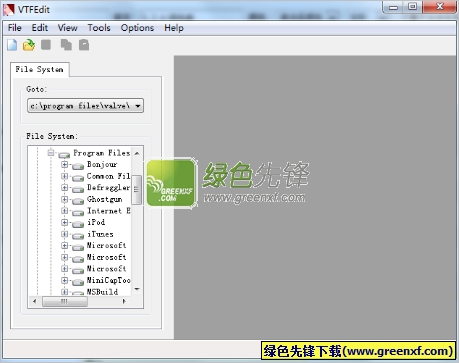The width and height of the screenshot is (459, 363).
Task: Maximize the VTFEdit window
Action: pyautogui.click(x=413, y=7)
